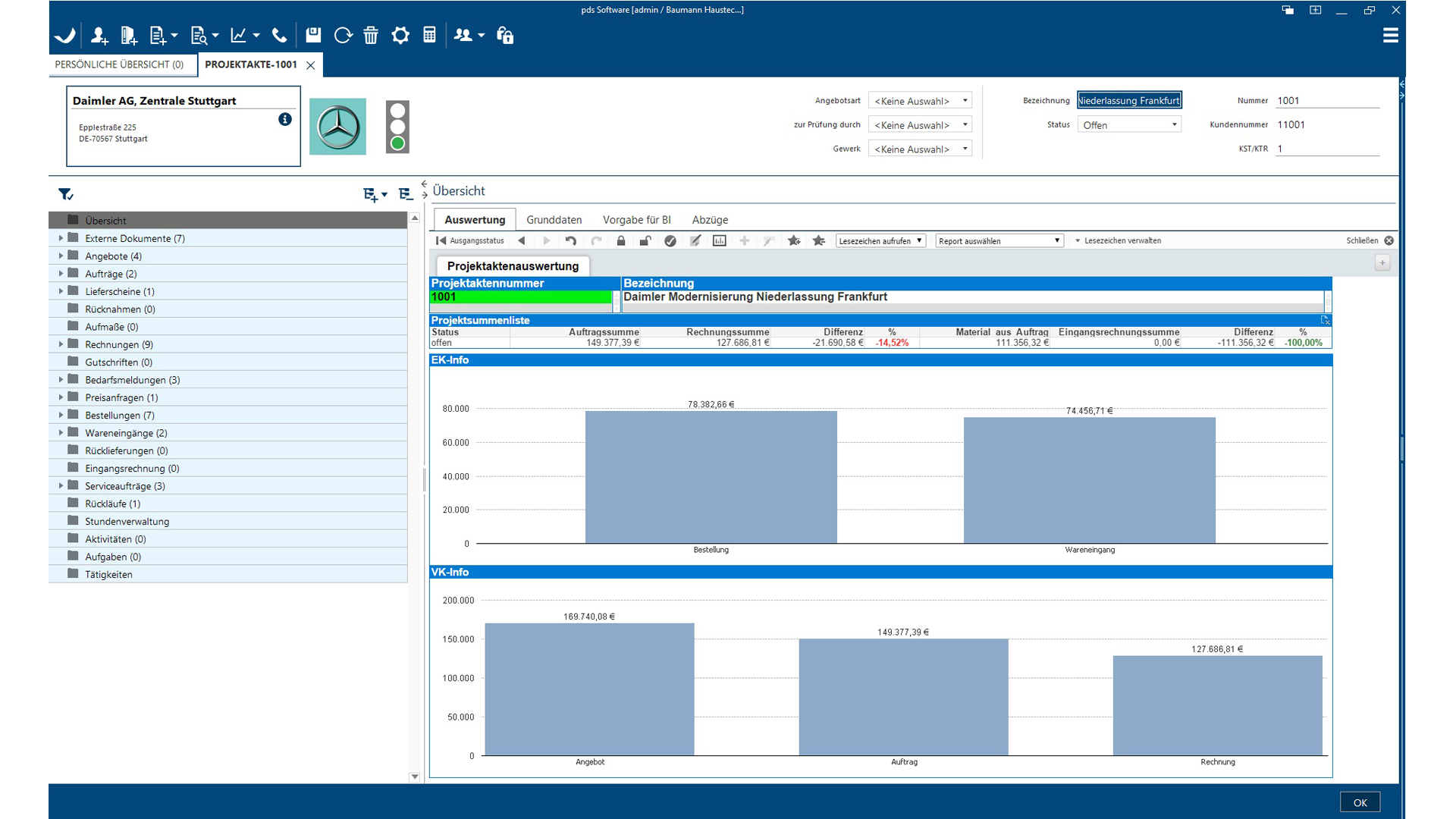Select the Projektaktenauswertung report tab
1456x819 pixels.
(x=513, y=266)
